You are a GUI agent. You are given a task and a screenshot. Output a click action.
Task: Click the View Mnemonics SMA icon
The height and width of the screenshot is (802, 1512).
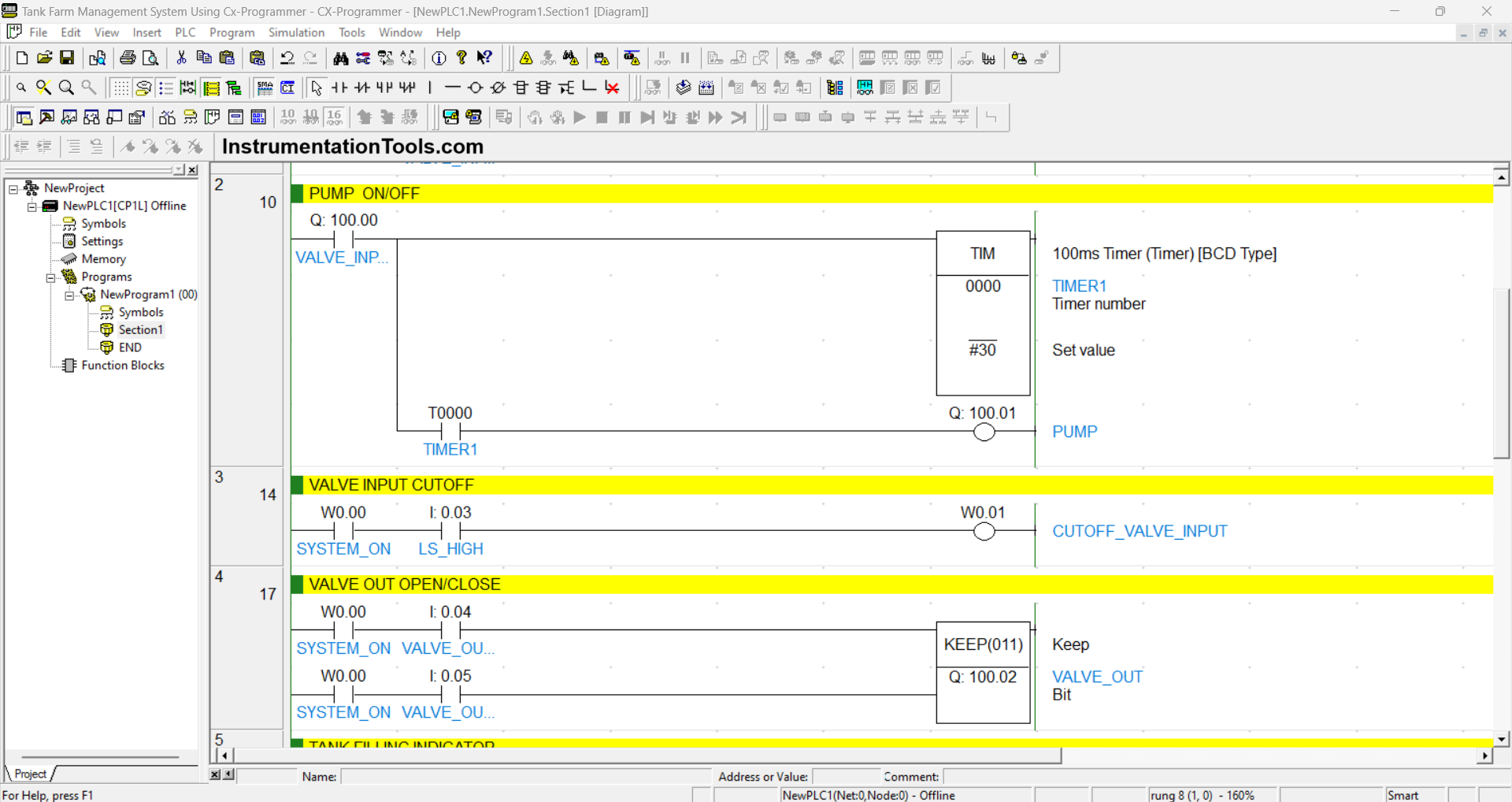[265, 87]
